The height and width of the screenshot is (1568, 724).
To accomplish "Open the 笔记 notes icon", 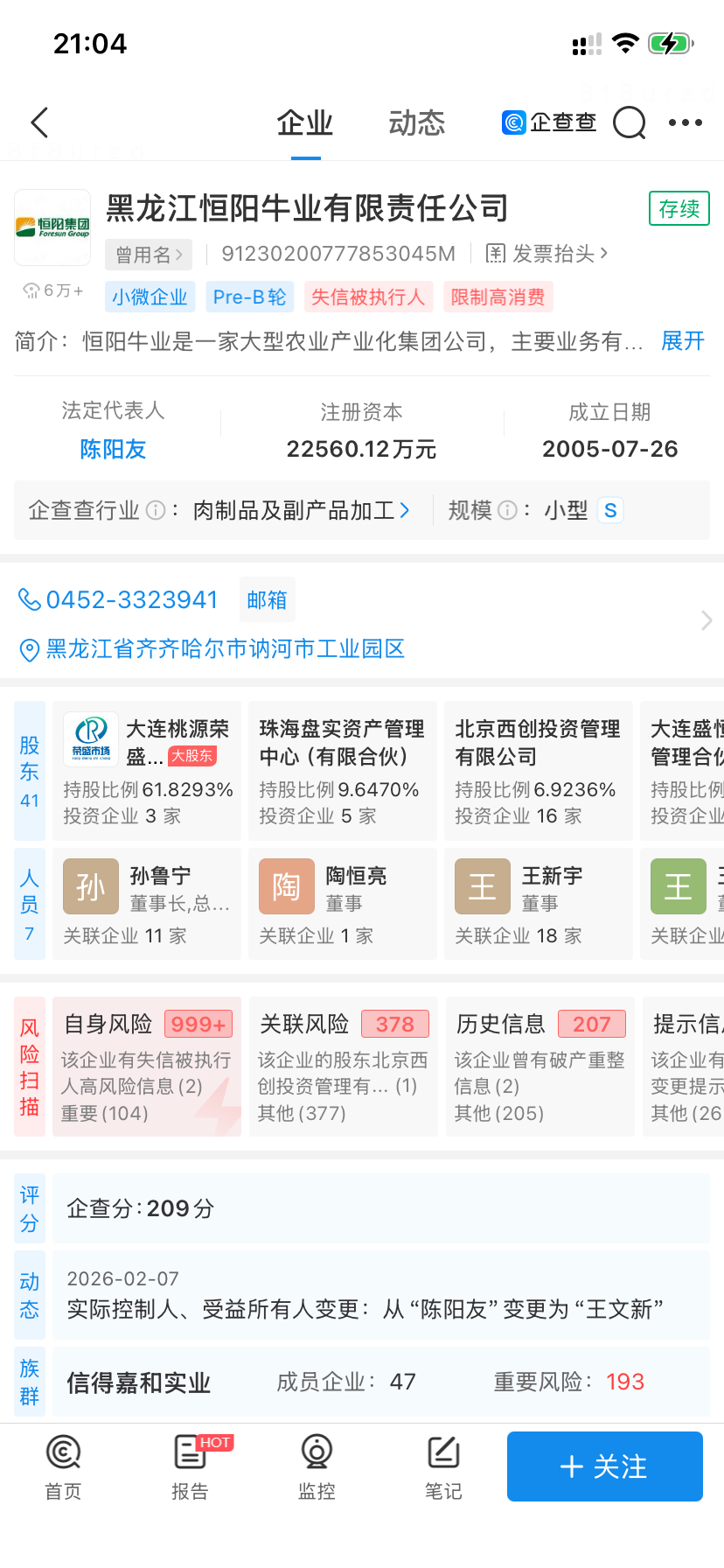I will tap(443, 1452).
